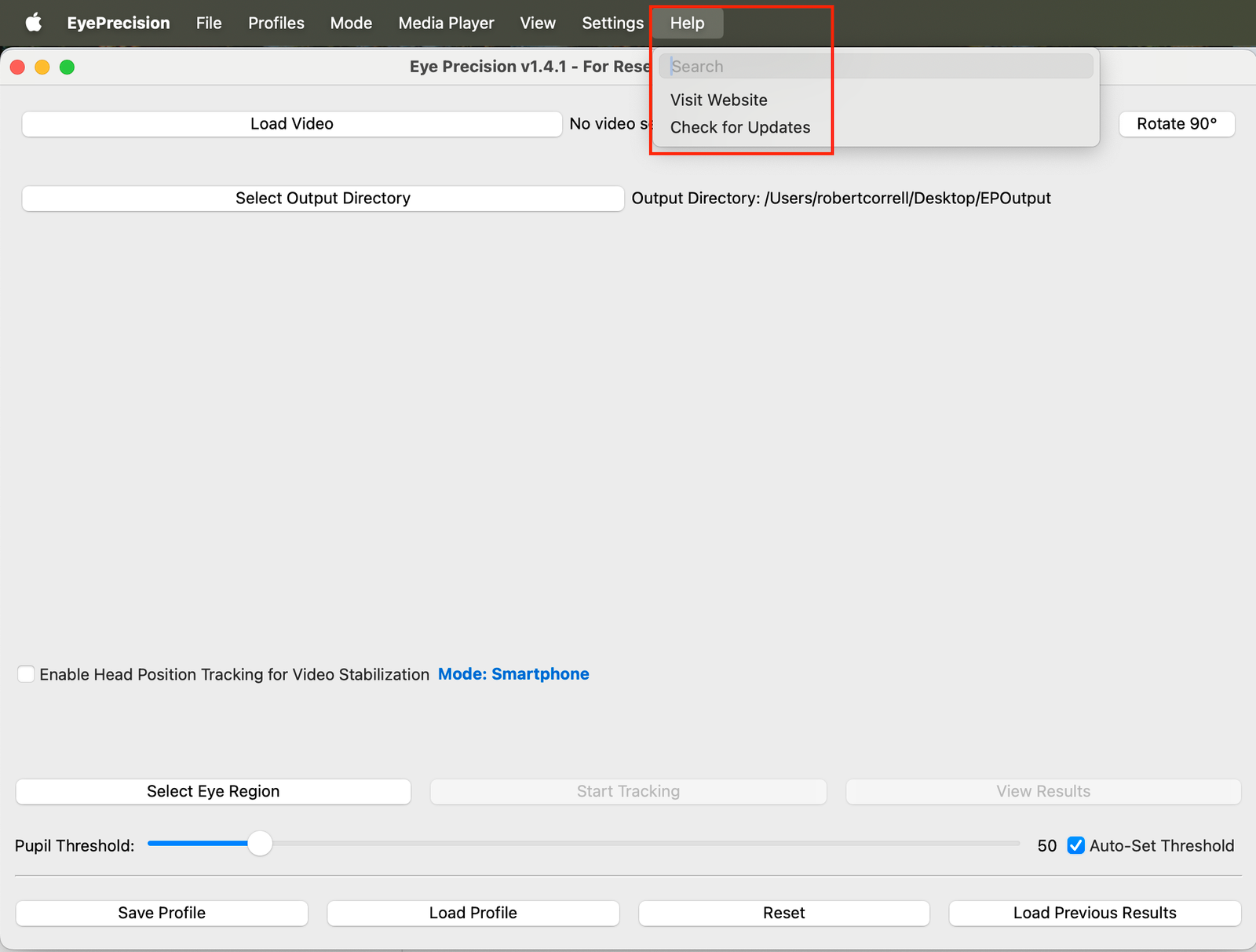Image resolution: width=1256 pixels, height=952 pixels.
Task: Click the Rotate 90° button
Action: pos(1176,123)
